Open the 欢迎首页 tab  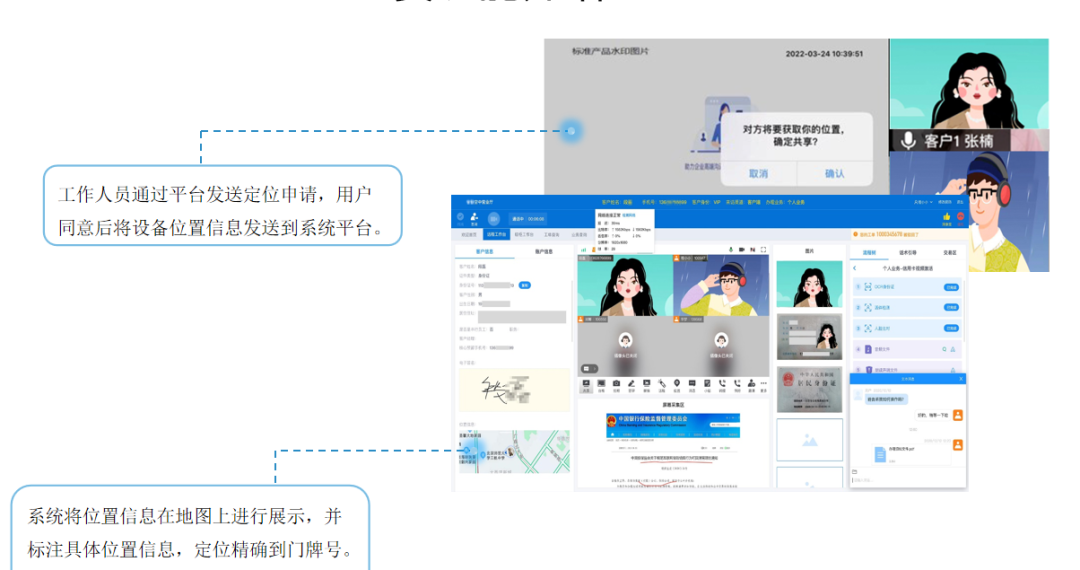point(468,235)
